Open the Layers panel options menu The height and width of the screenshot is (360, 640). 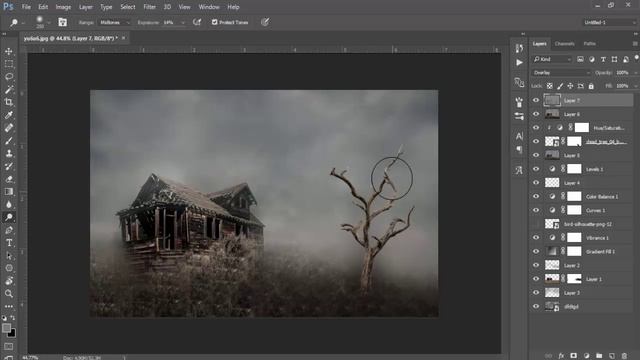pyautogui.click(x=635, y=44)
